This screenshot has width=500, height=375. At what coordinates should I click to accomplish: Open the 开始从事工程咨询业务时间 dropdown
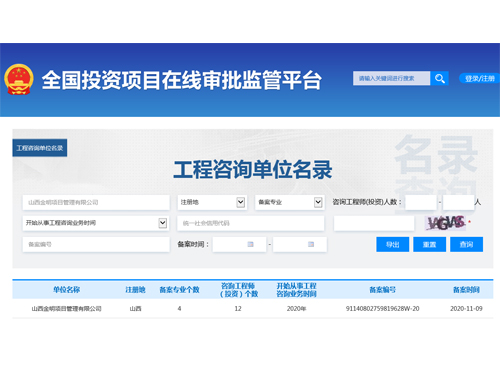click(x=96, y=223)
